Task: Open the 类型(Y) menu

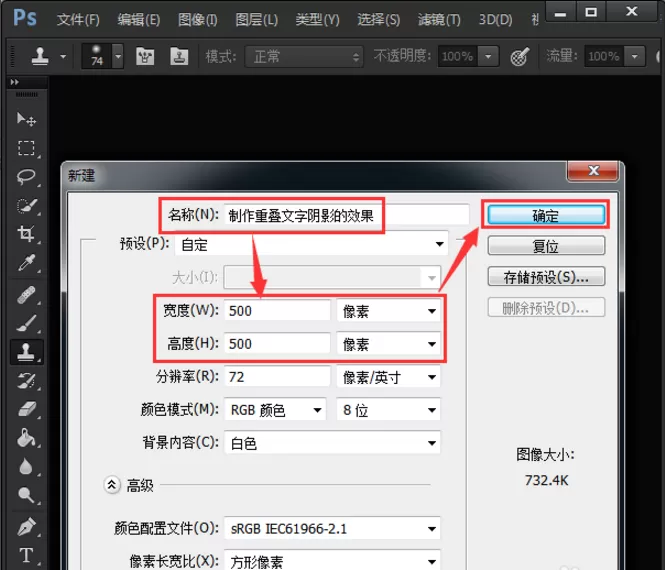Action: tap(317, 20)
